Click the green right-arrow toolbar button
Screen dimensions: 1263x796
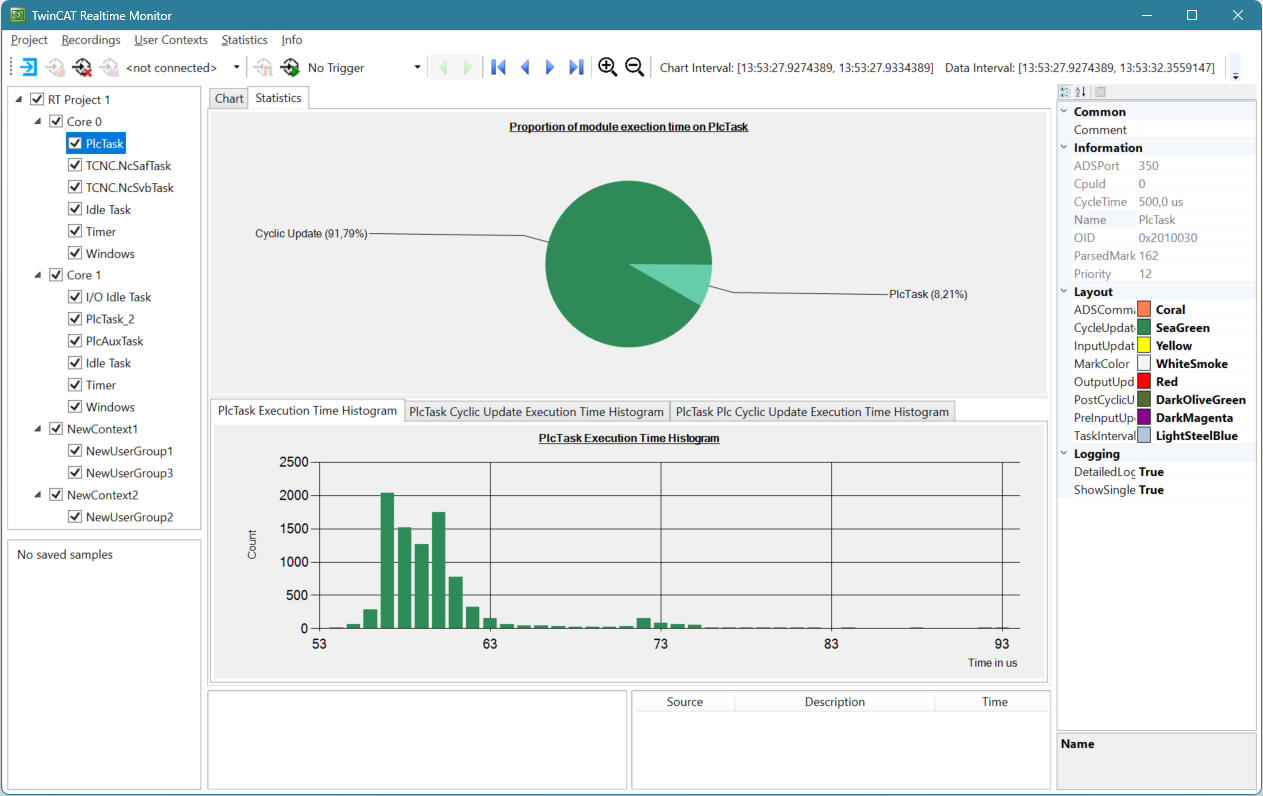click(467, 67)
